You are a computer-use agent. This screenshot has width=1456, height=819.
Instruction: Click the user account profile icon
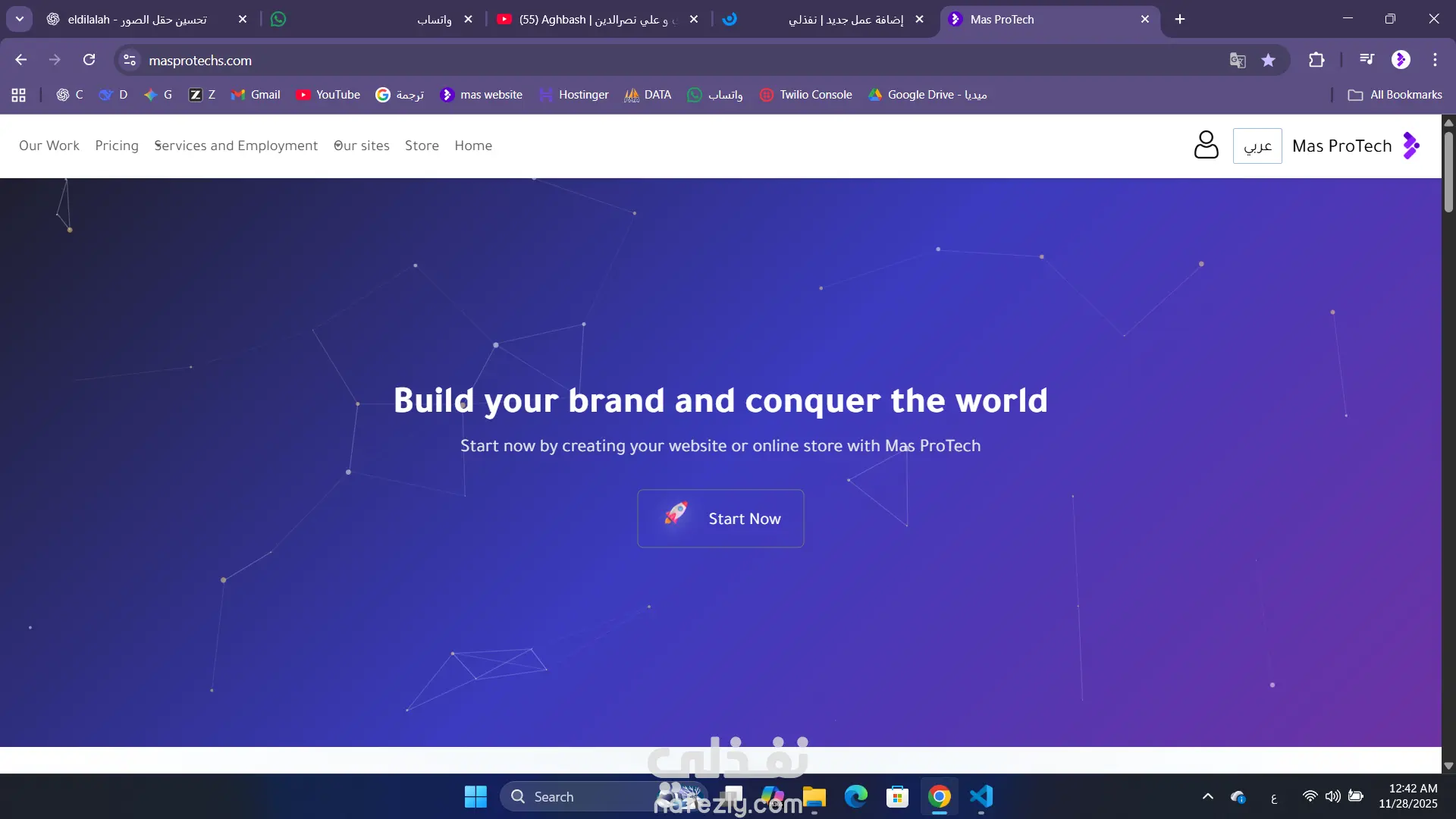coord(1206,145)
